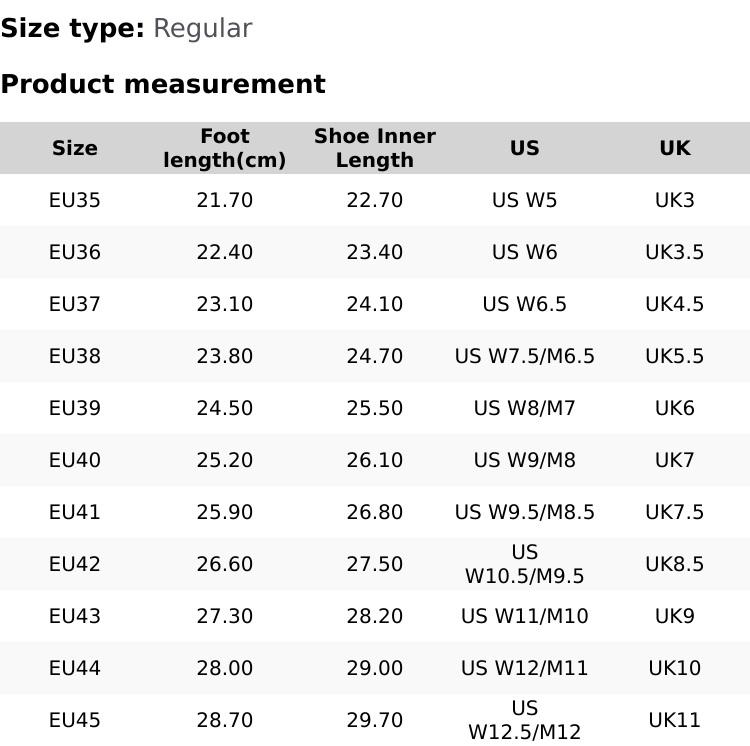The image size is (750, 746).
Task: Select the Product measurement heading
Action: tap(163, 84)
